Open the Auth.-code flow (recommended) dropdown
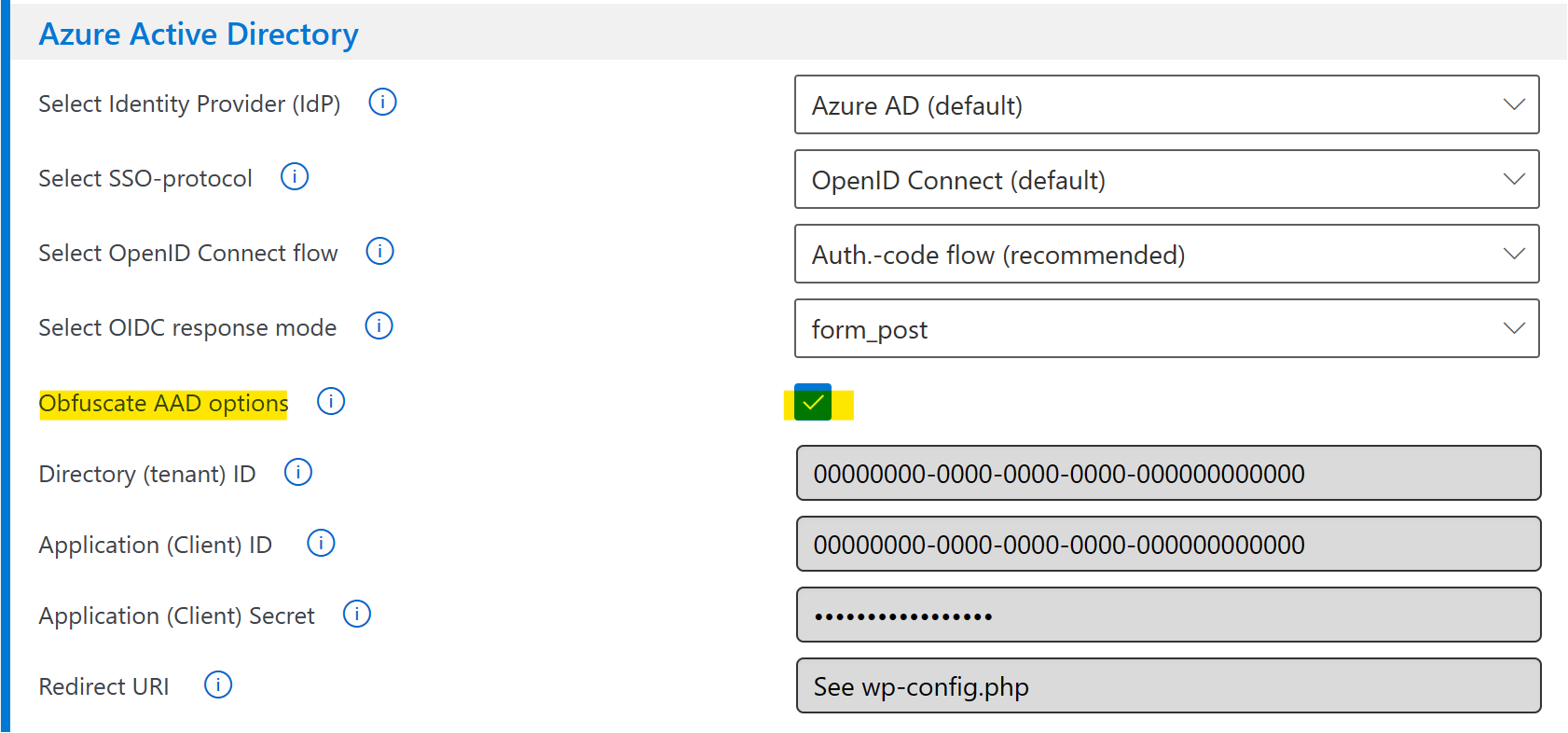The width and height of the screenshot is (1568, 733). click(x=1166, y=254)
